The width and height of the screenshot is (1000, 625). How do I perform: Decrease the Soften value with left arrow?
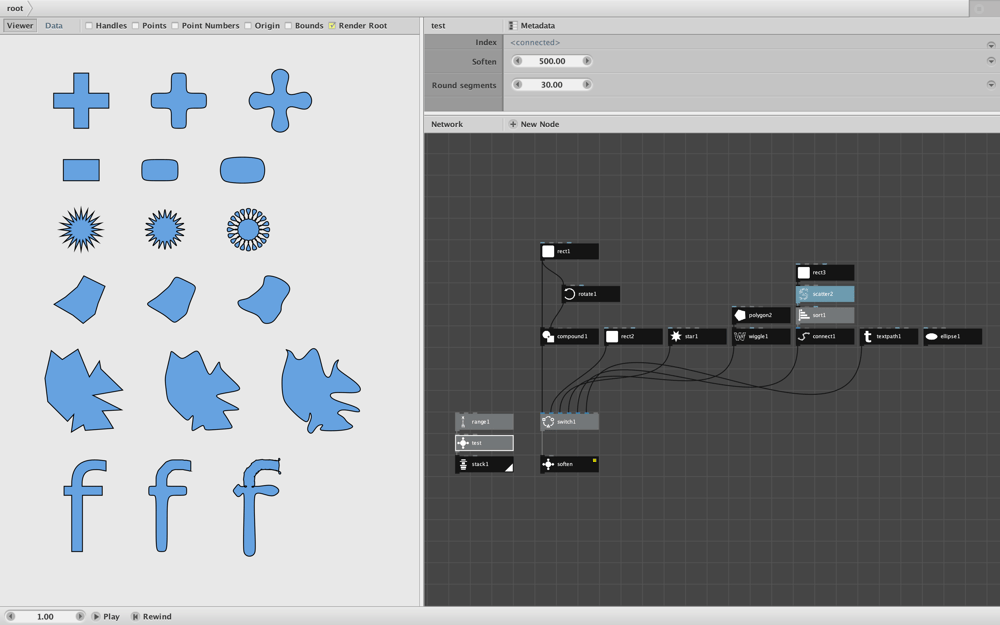coord(517,61)
